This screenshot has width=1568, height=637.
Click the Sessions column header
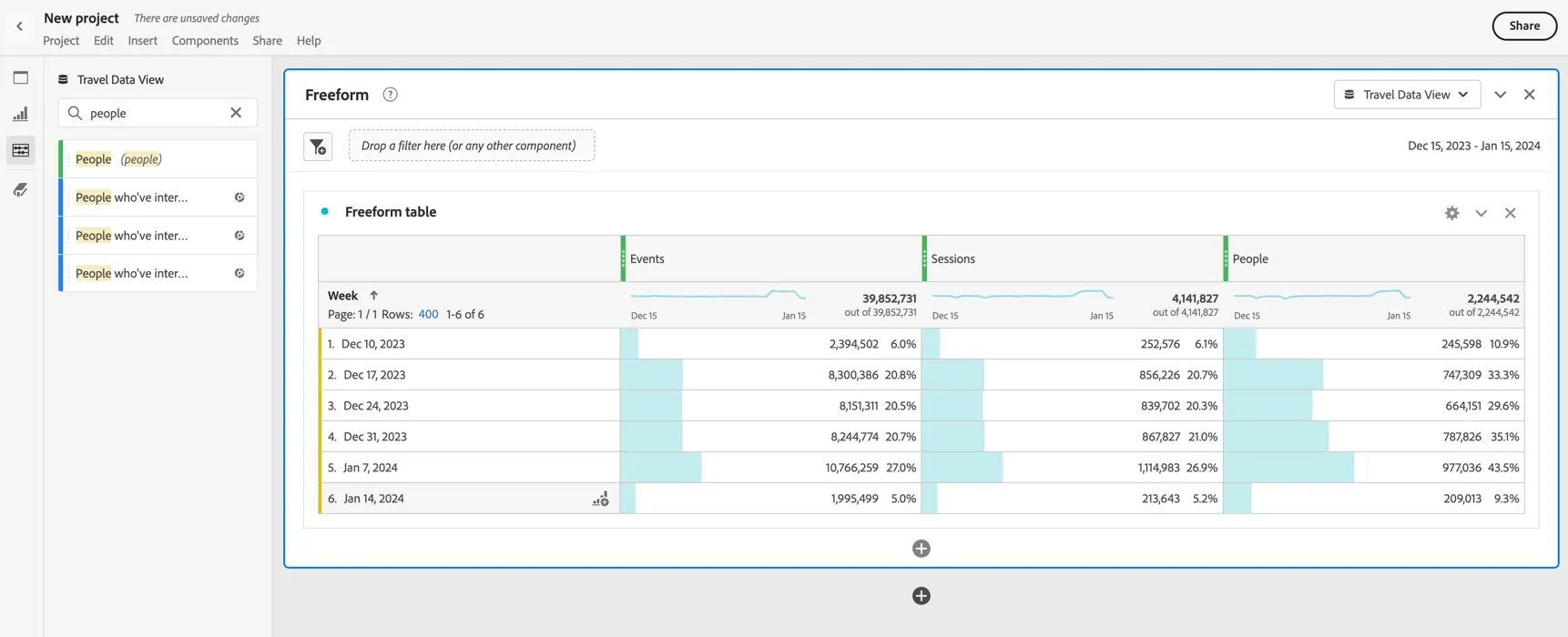(1073, 259)
